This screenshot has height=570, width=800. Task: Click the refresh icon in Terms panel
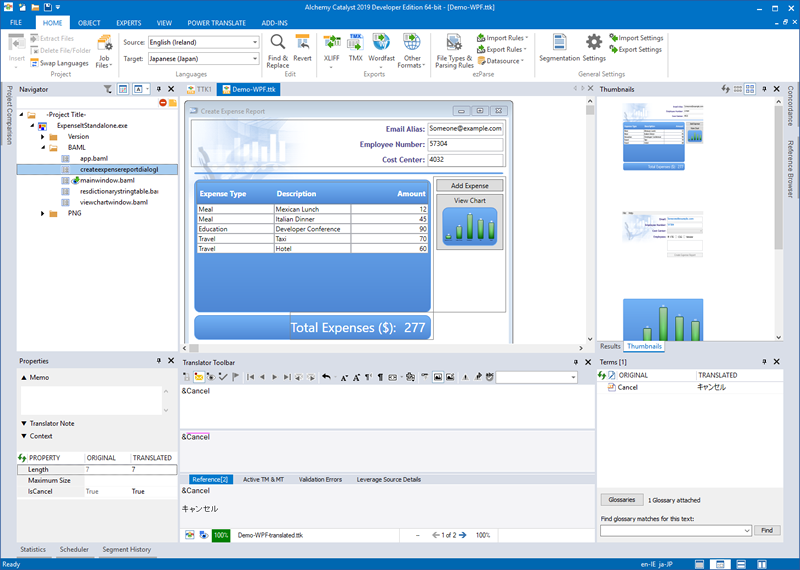(602, 375)
